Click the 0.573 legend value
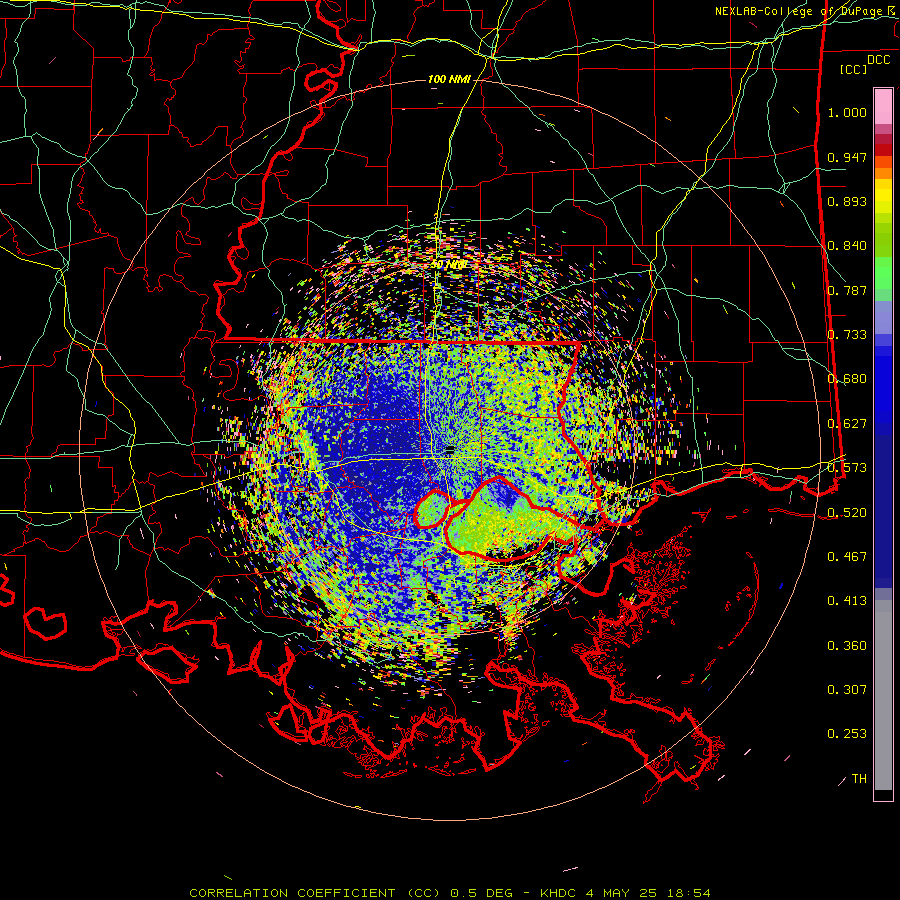The height and width of the screenshot is (900, 900). (x=847, y=468)
